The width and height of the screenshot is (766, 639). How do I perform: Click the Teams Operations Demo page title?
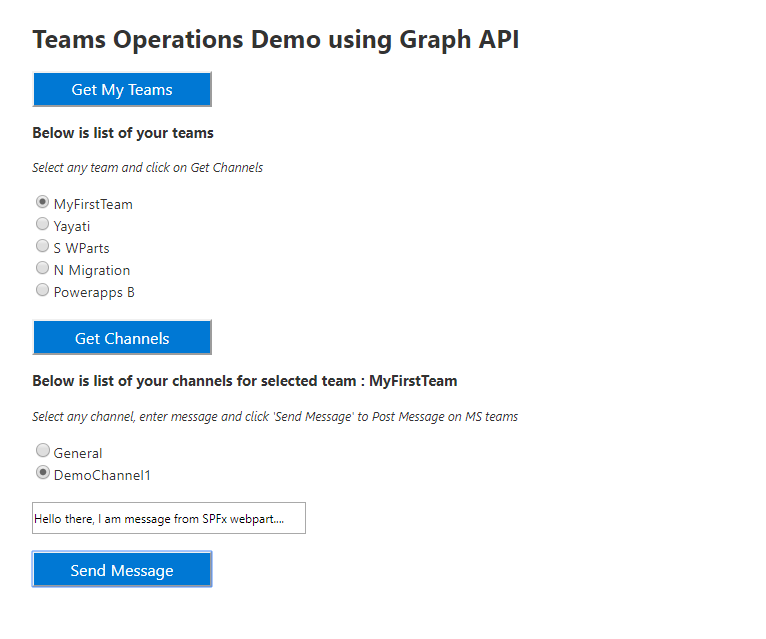[276, 40]
